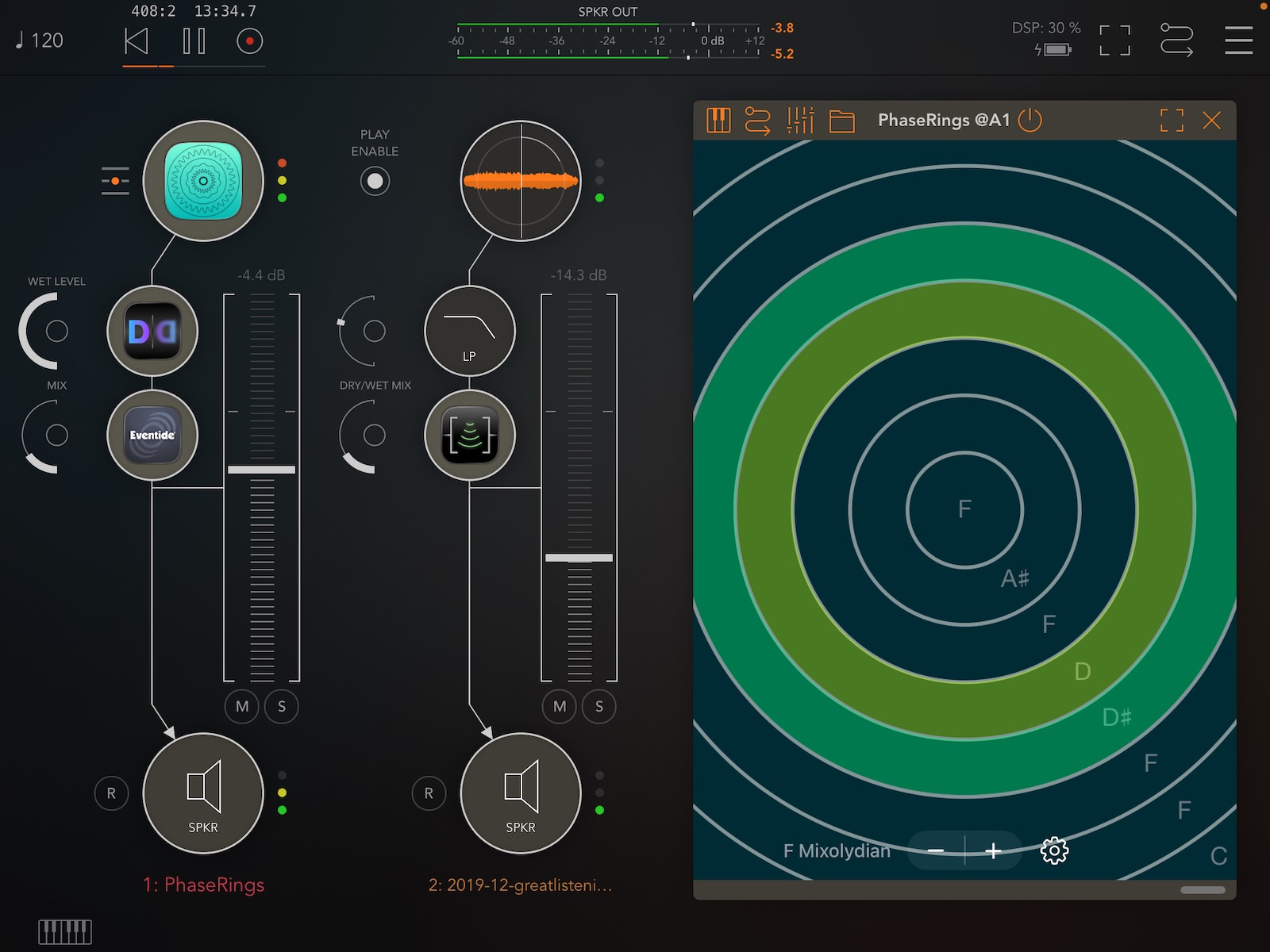The image size is (1270, 952).
Task: Toggle the Play Enable button
Action: [375, 181]
